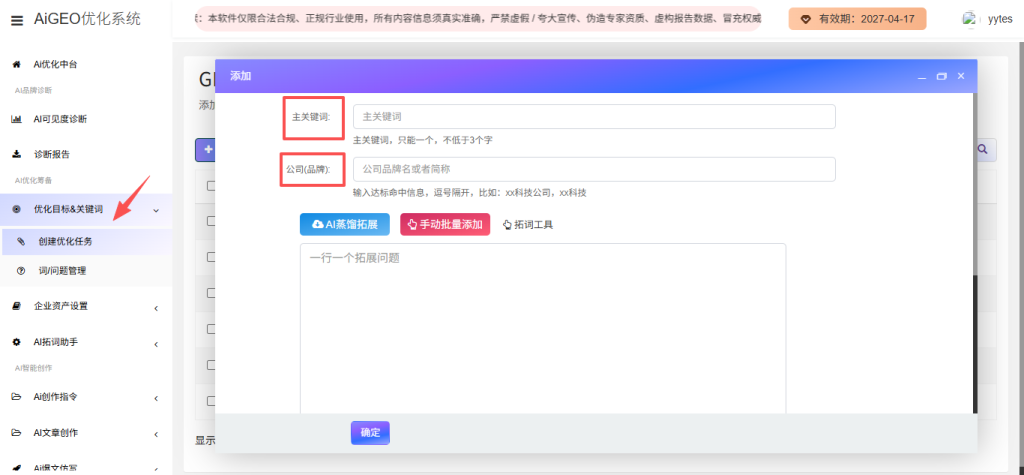Viewport: 1024px width, 475px height.
Task: Maximize the 添加 dialog
Action: tap(941, 76)
